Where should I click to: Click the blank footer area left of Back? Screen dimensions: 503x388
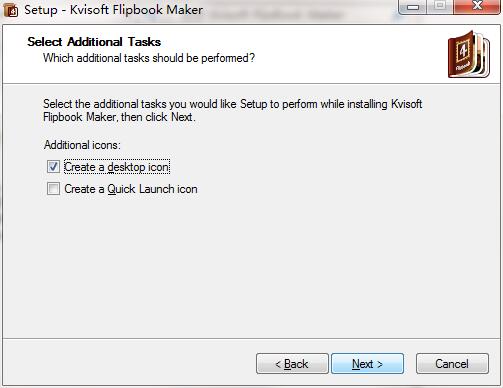coord(130,363)
